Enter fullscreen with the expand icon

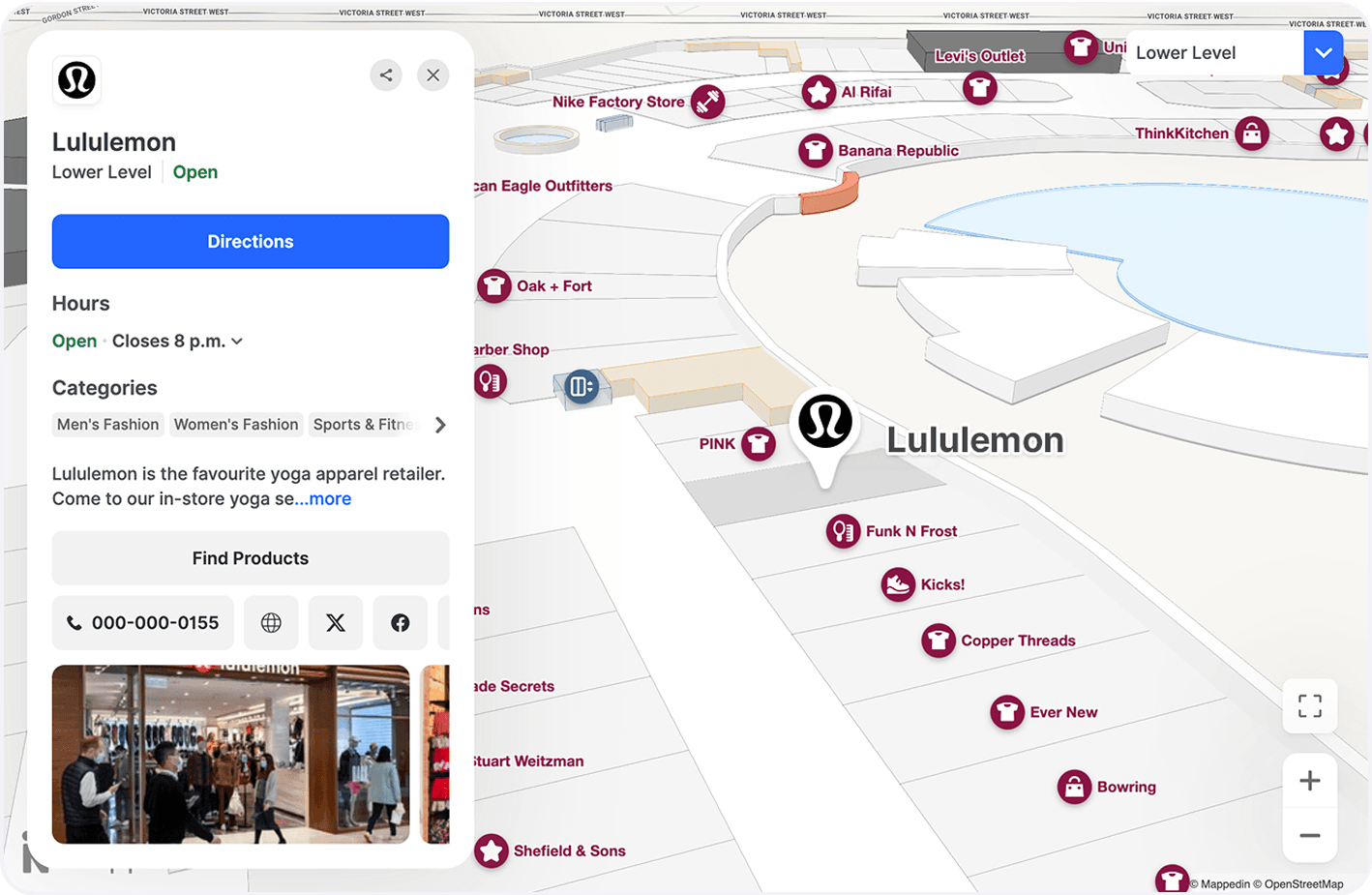1309,706
